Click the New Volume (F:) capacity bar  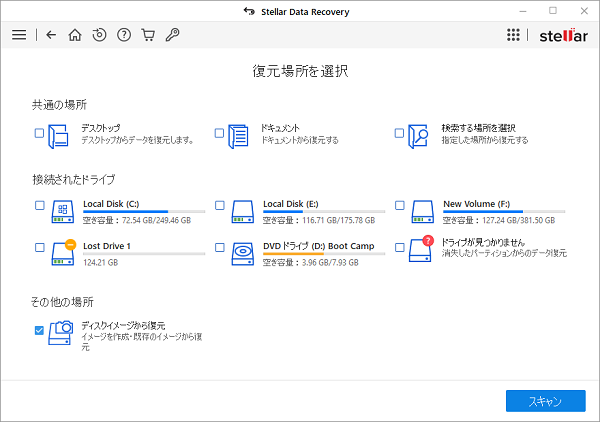[503, 212]
